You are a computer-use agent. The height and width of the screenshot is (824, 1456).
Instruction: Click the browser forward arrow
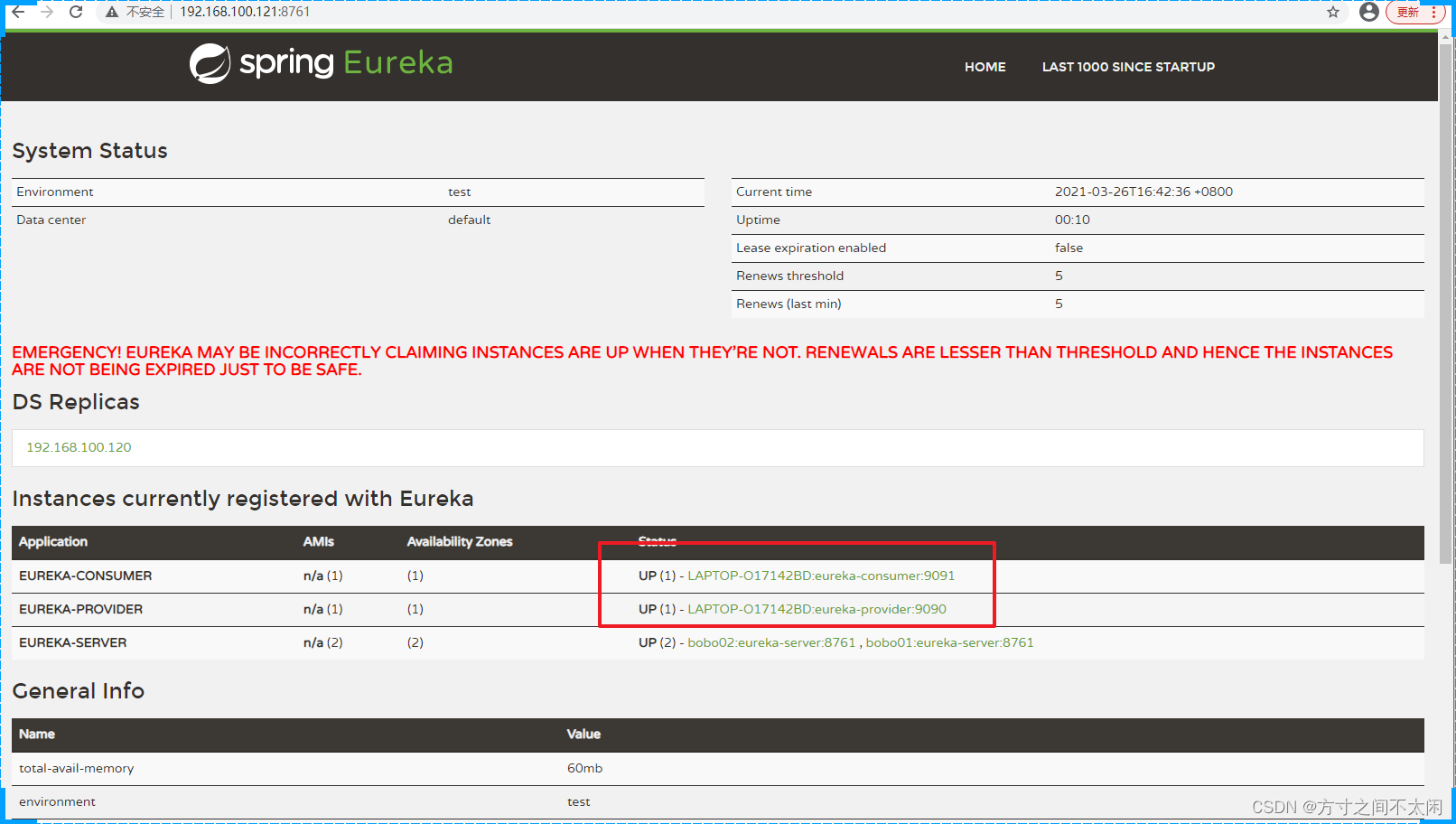[x=47, y=12]
